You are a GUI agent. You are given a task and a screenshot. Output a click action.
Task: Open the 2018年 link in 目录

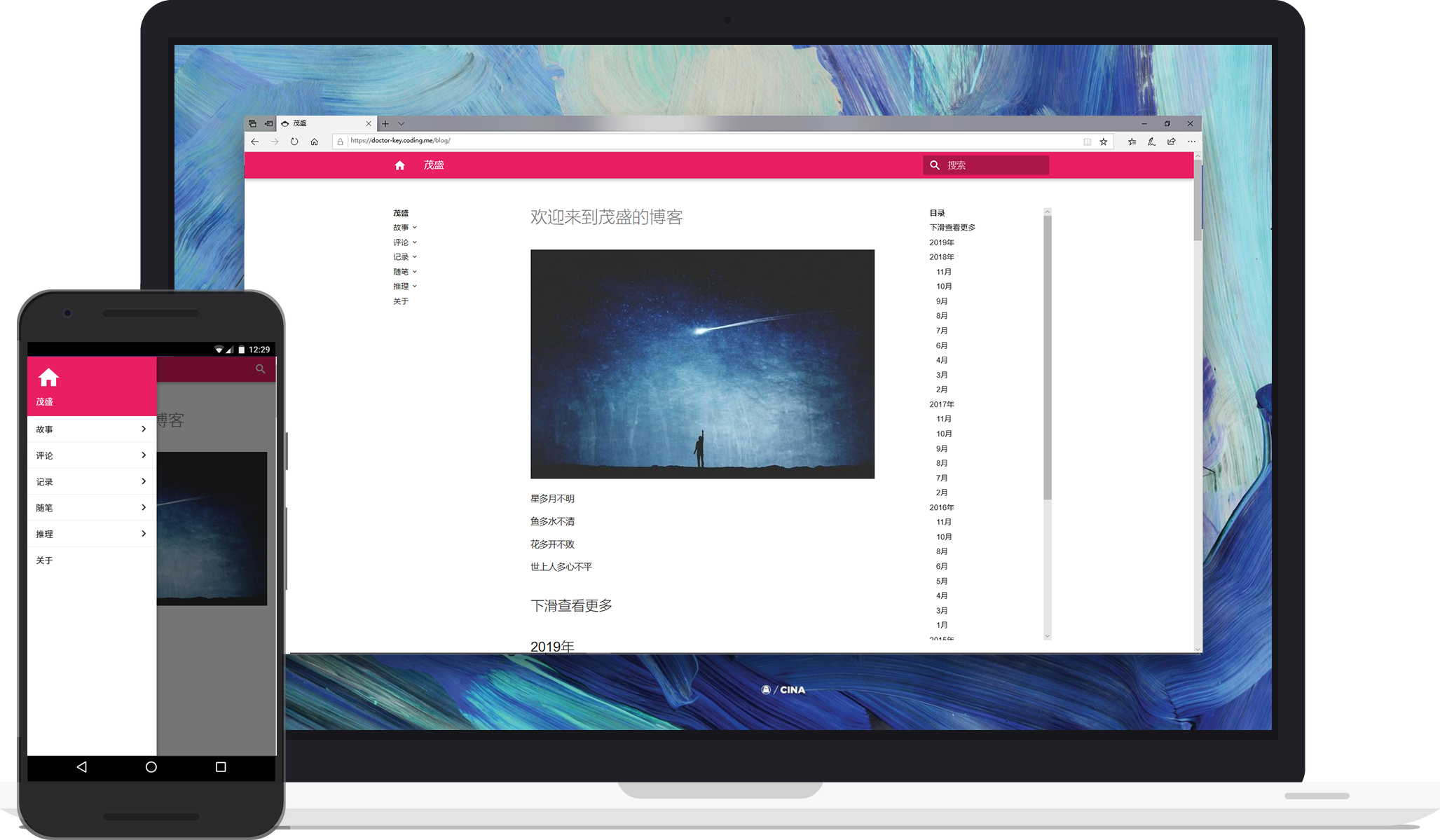942,257
